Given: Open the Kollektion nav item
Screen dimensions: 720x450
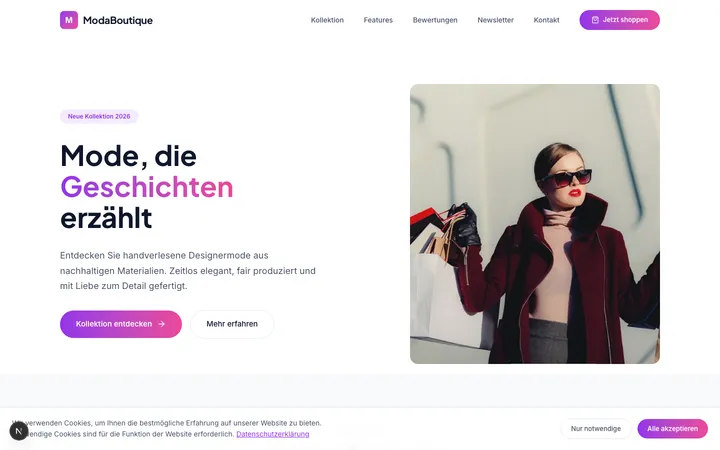Looking at the screenshot, I should (x=327, y=20).
